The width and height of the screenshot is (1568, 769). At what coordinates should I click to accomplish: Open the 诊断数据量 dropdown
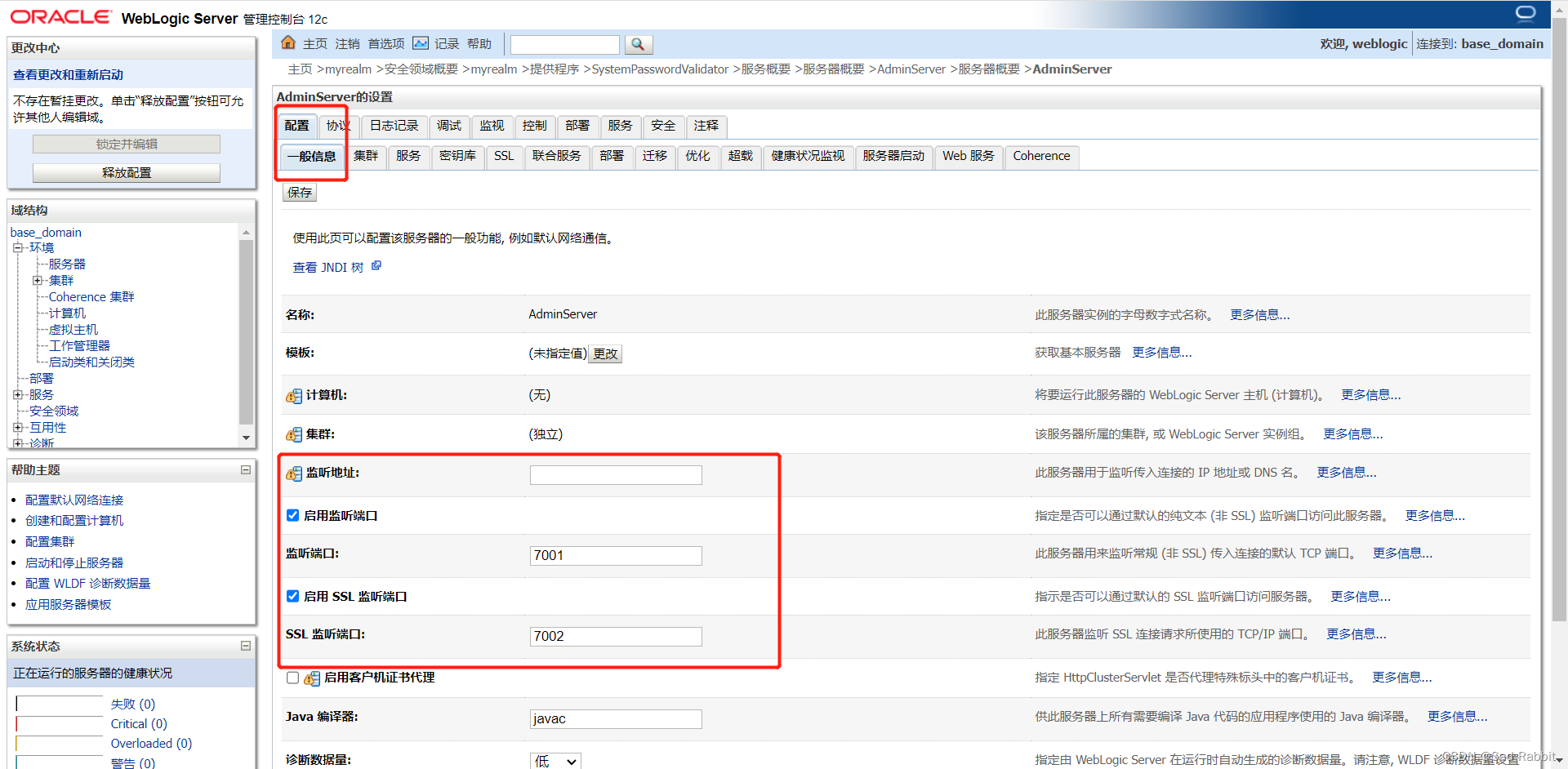[x=555, y=760]
